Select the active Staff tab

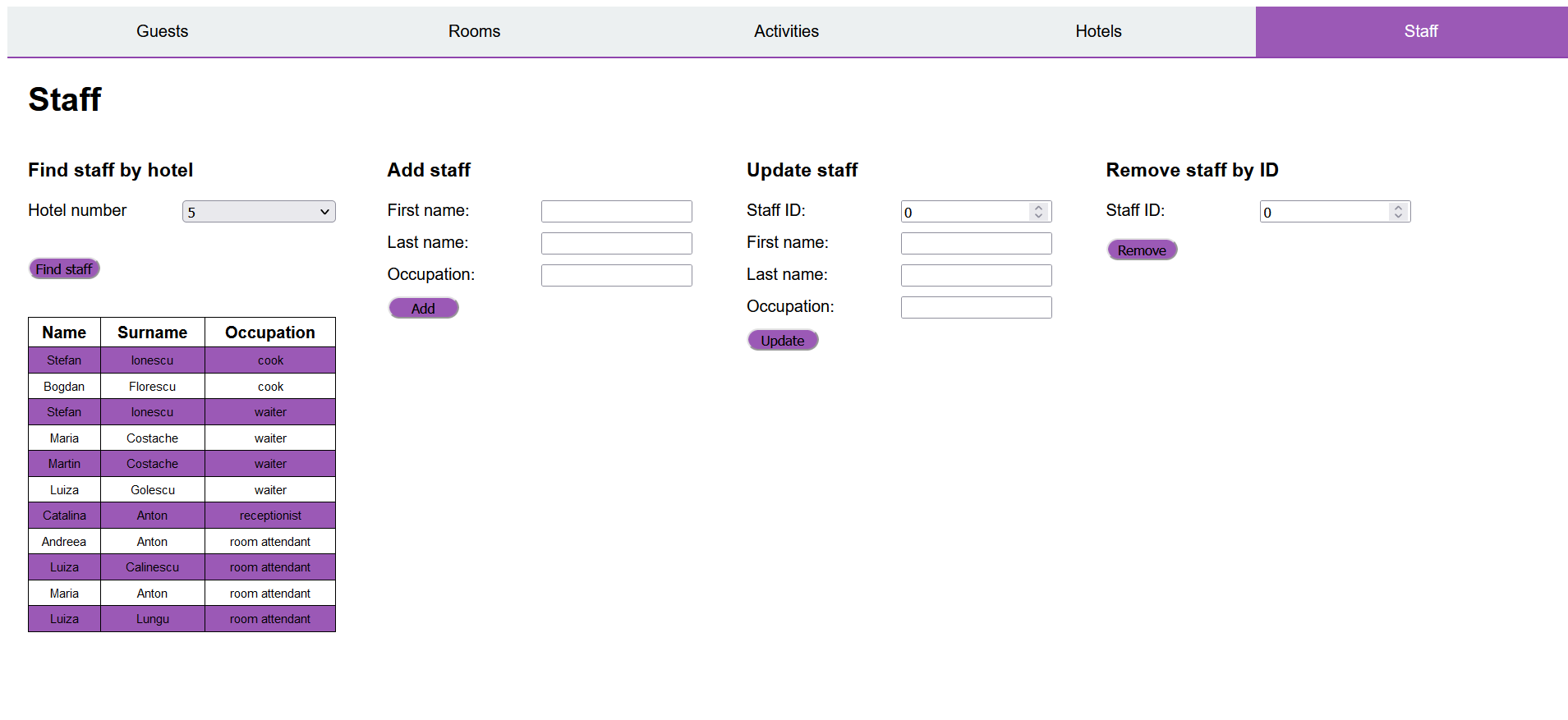point(1412,31)
